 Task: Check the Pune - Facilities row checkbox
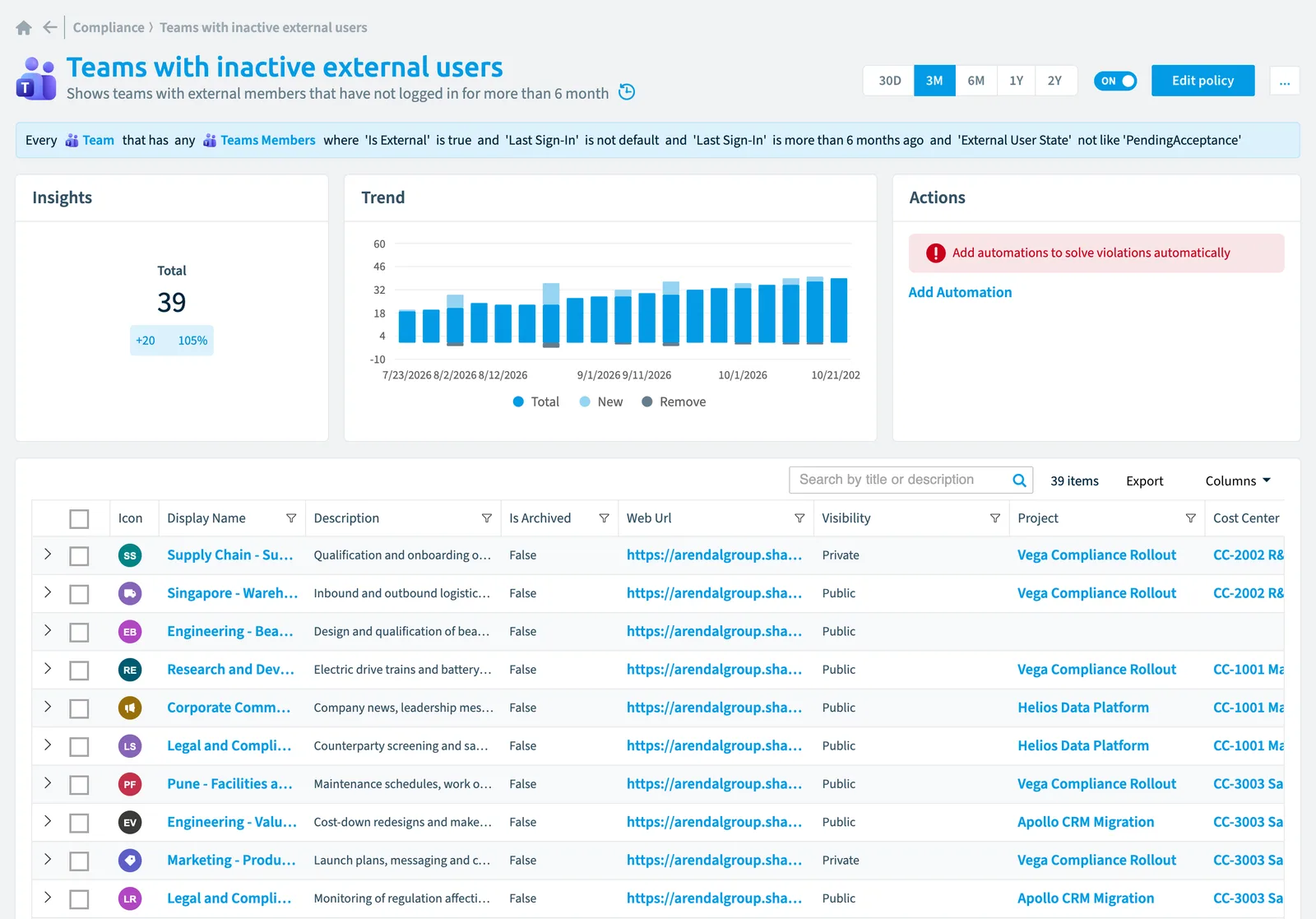pos(79,785)
